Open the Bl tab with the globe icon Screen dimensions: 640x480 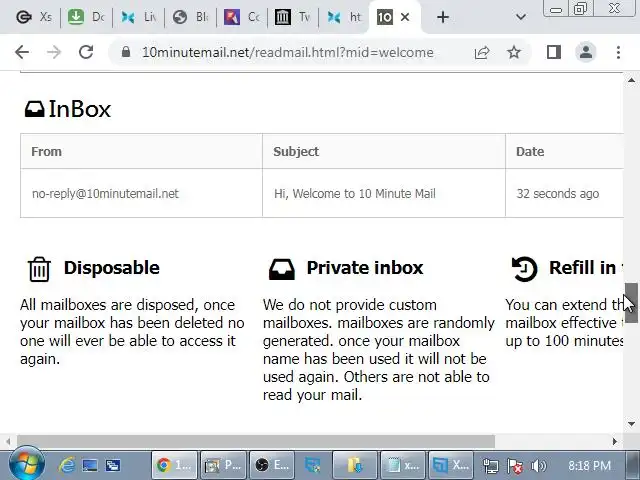tap(190, 17)
